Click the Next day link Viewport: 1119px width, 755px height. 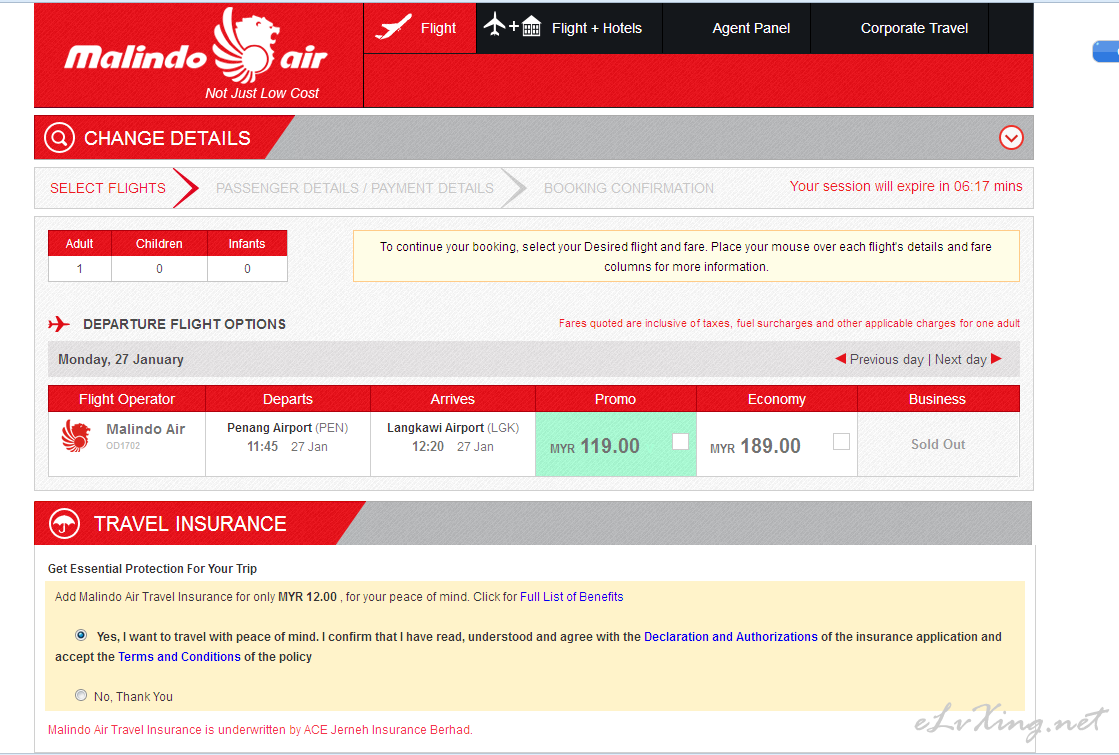pyautogui.click(x=961, y=360)
